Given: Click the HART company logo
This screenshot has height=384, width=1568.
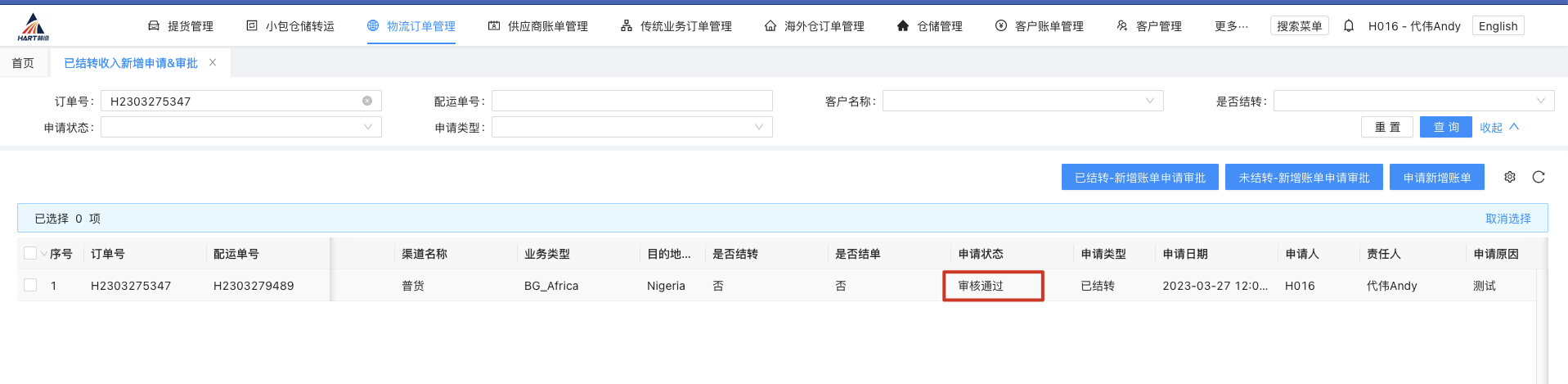Looking at the screenshot, I should (x=34, y=27).
